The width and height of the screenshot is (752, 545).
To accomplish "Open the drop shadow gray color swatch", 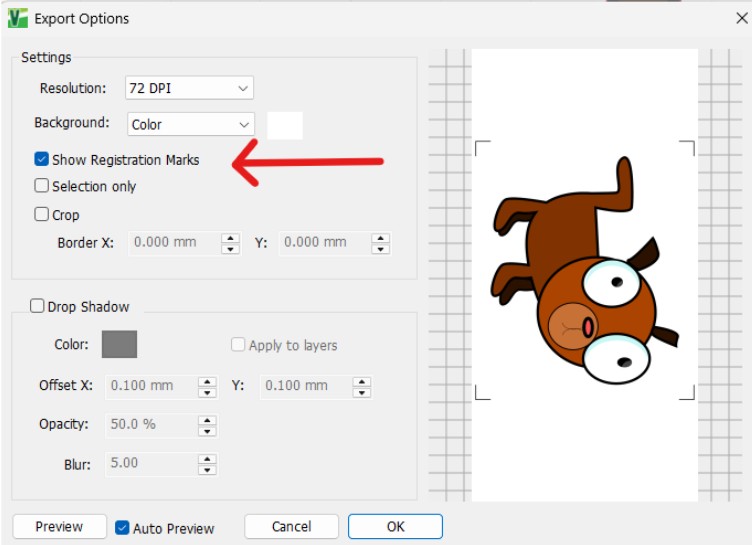I will click(x=119, y=344).
